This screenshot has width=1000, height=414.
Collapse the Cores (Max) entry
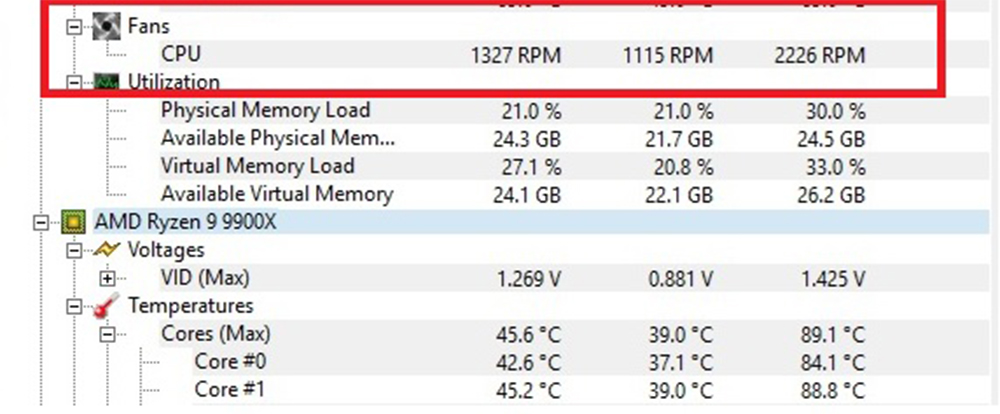pos(108,334)
